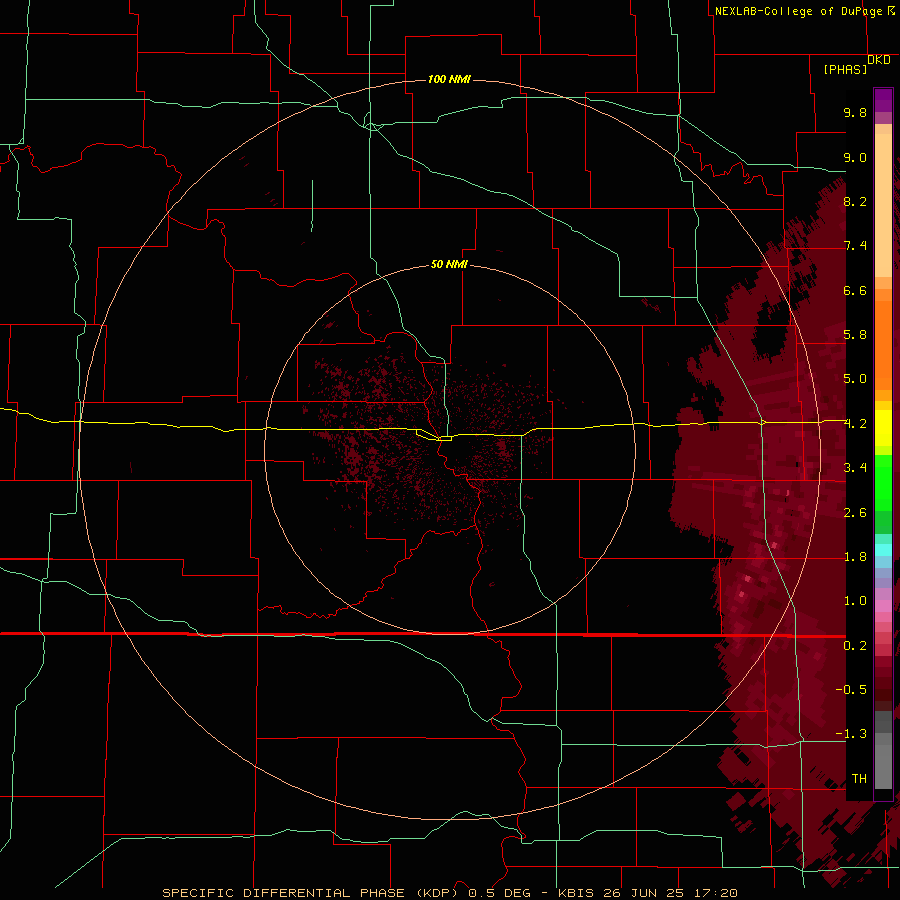Screen dimensions: 900x900
Task: Click the 6.6 value on color scale
Action: point(855,290)
